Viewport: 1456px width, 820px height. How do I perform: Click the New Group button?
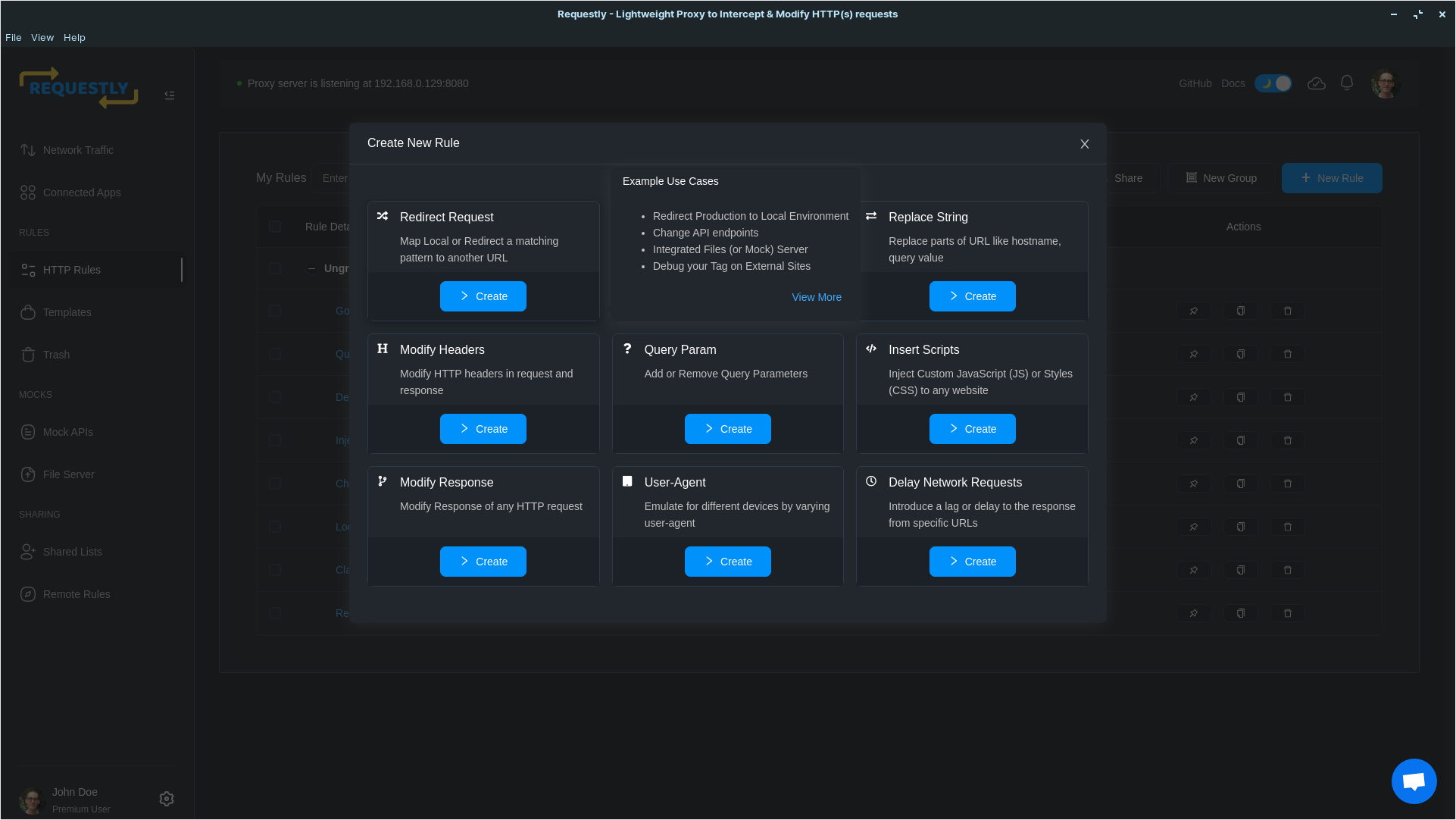(1221, 178)
